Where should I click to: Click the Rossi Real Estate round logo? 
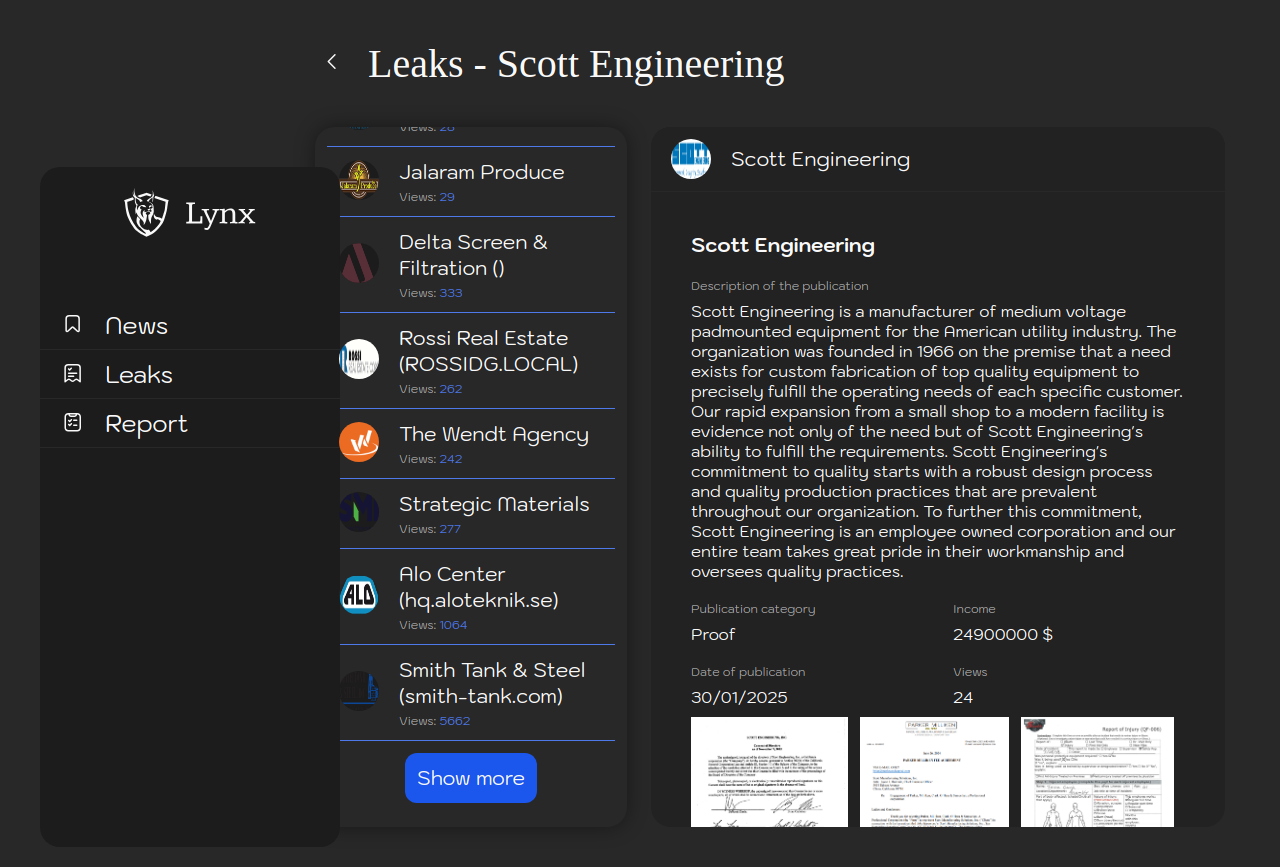359,359
